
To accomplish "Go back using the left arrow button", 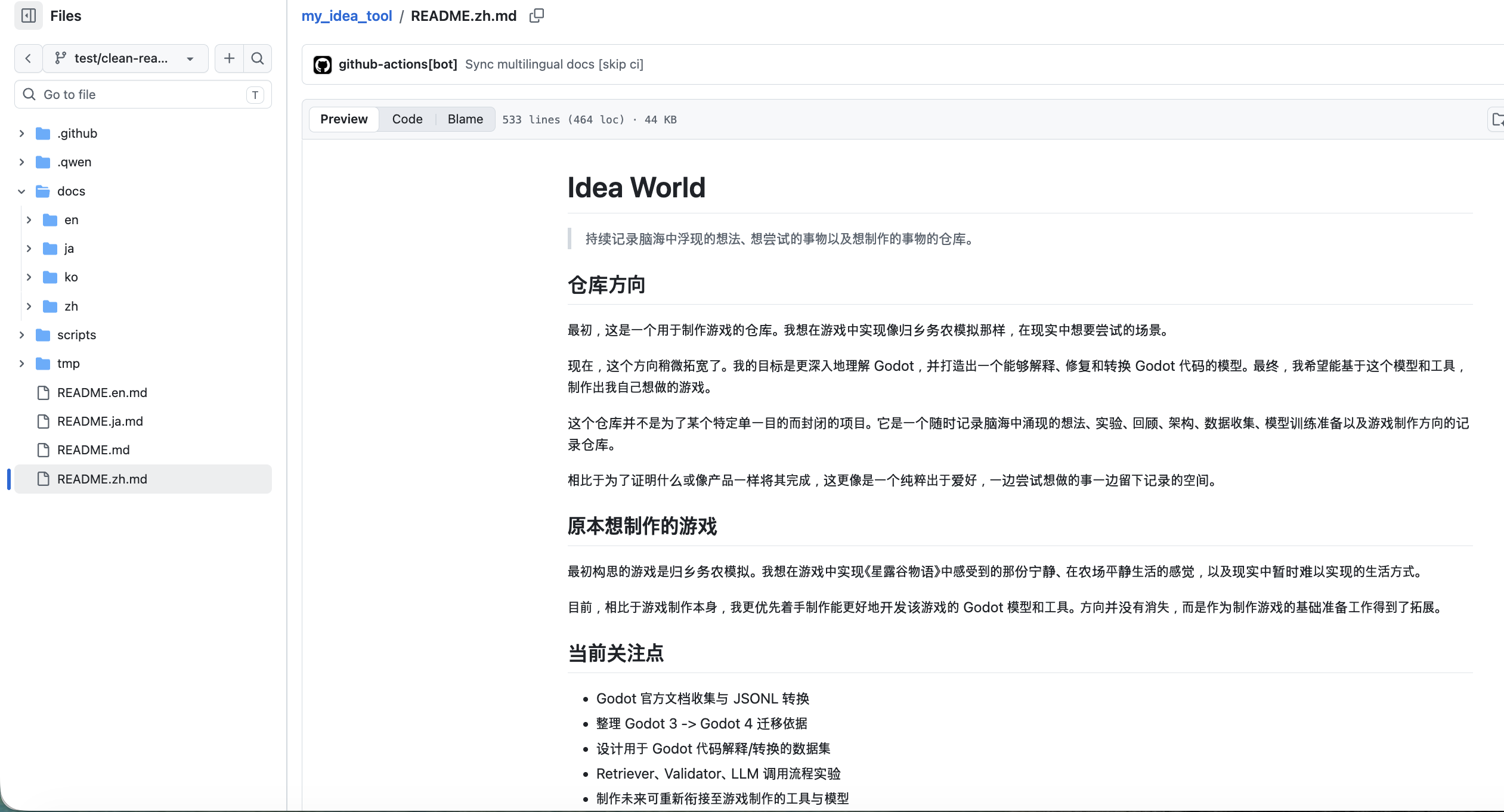I will pos(28,58).
